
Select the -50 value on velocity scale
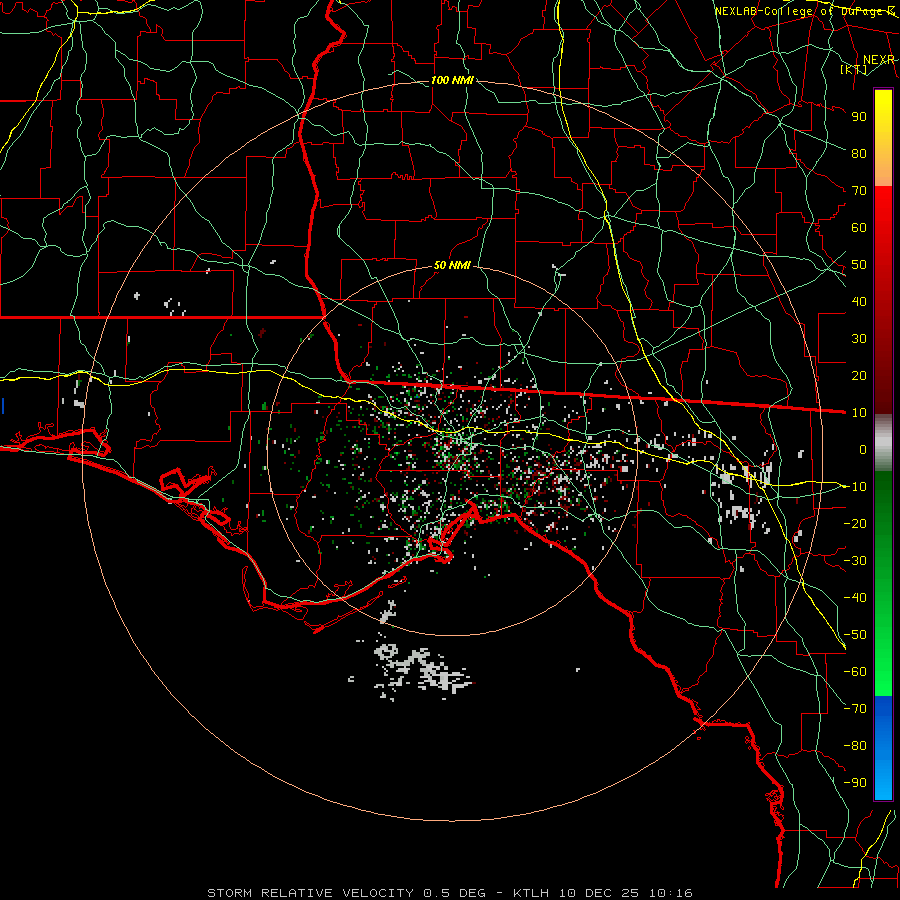click(855, 634)
